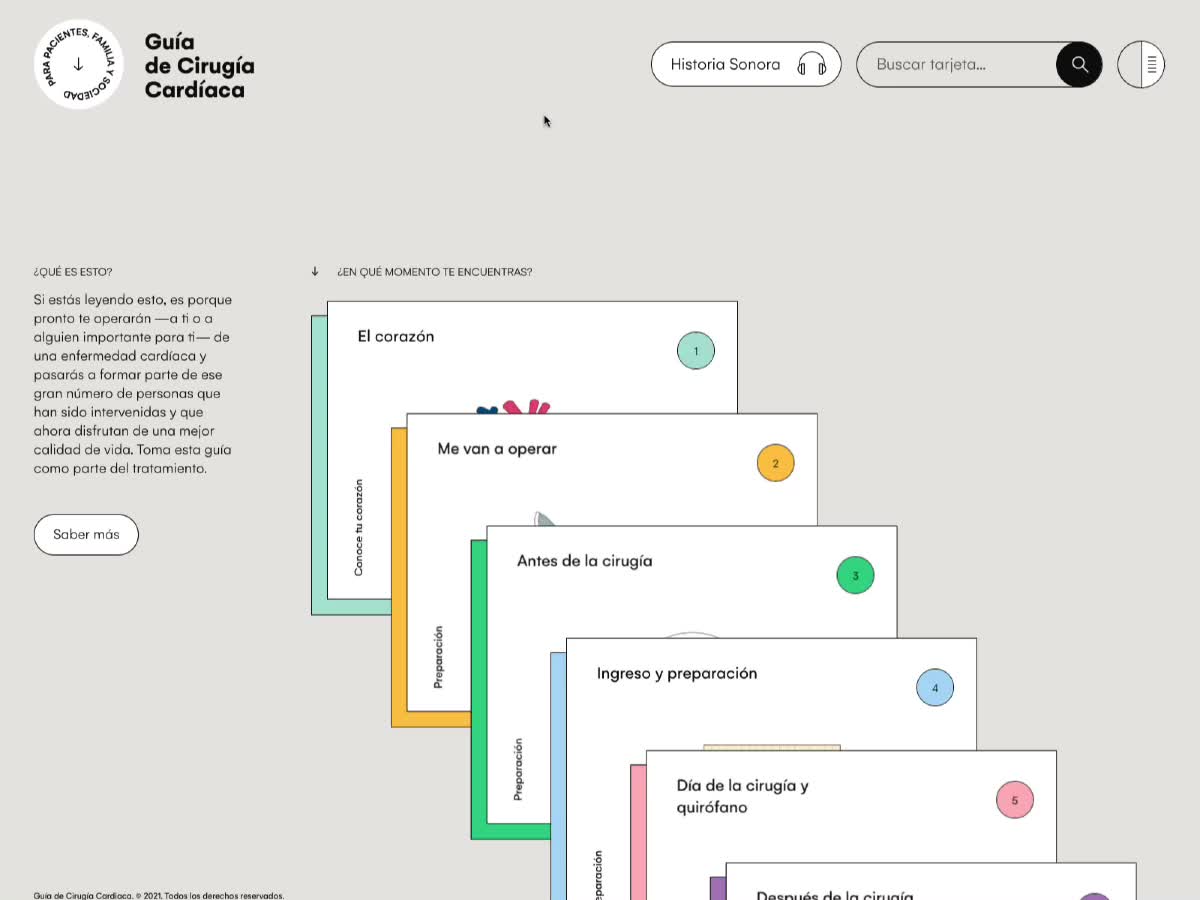1200x900 pixels.
Task: Click the yellow number 2 circle
Action: (x=776, y=463)
